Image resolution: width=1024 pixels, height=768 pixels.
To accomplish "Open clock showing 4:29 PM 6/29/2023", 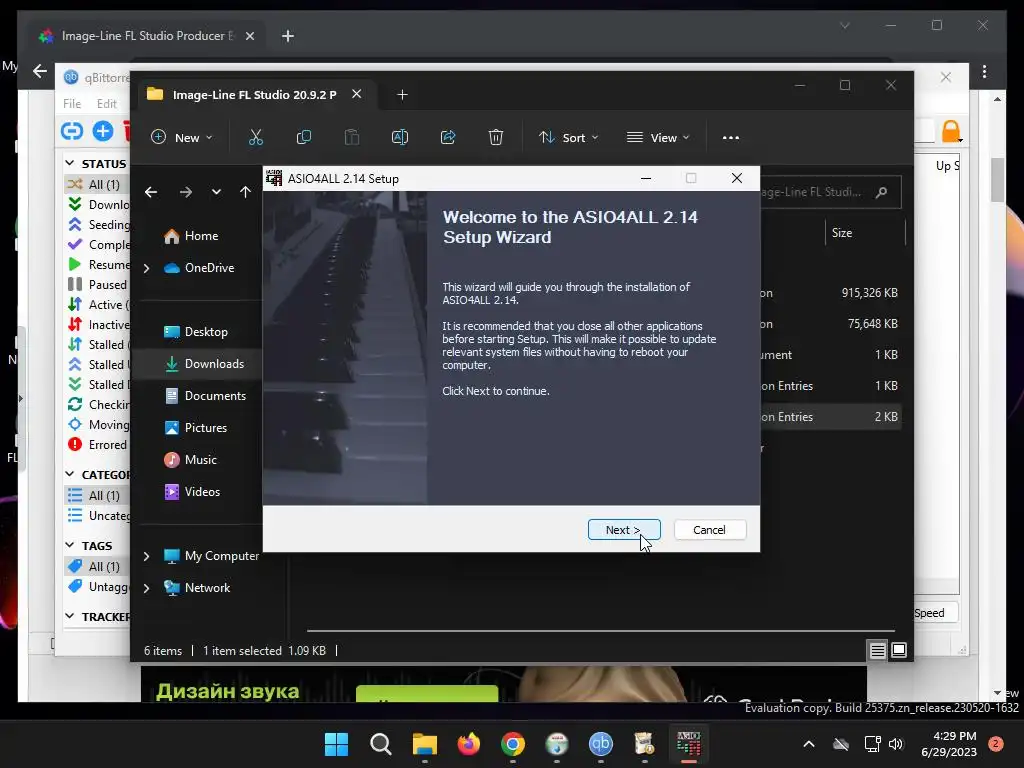I will pos(949,744).
